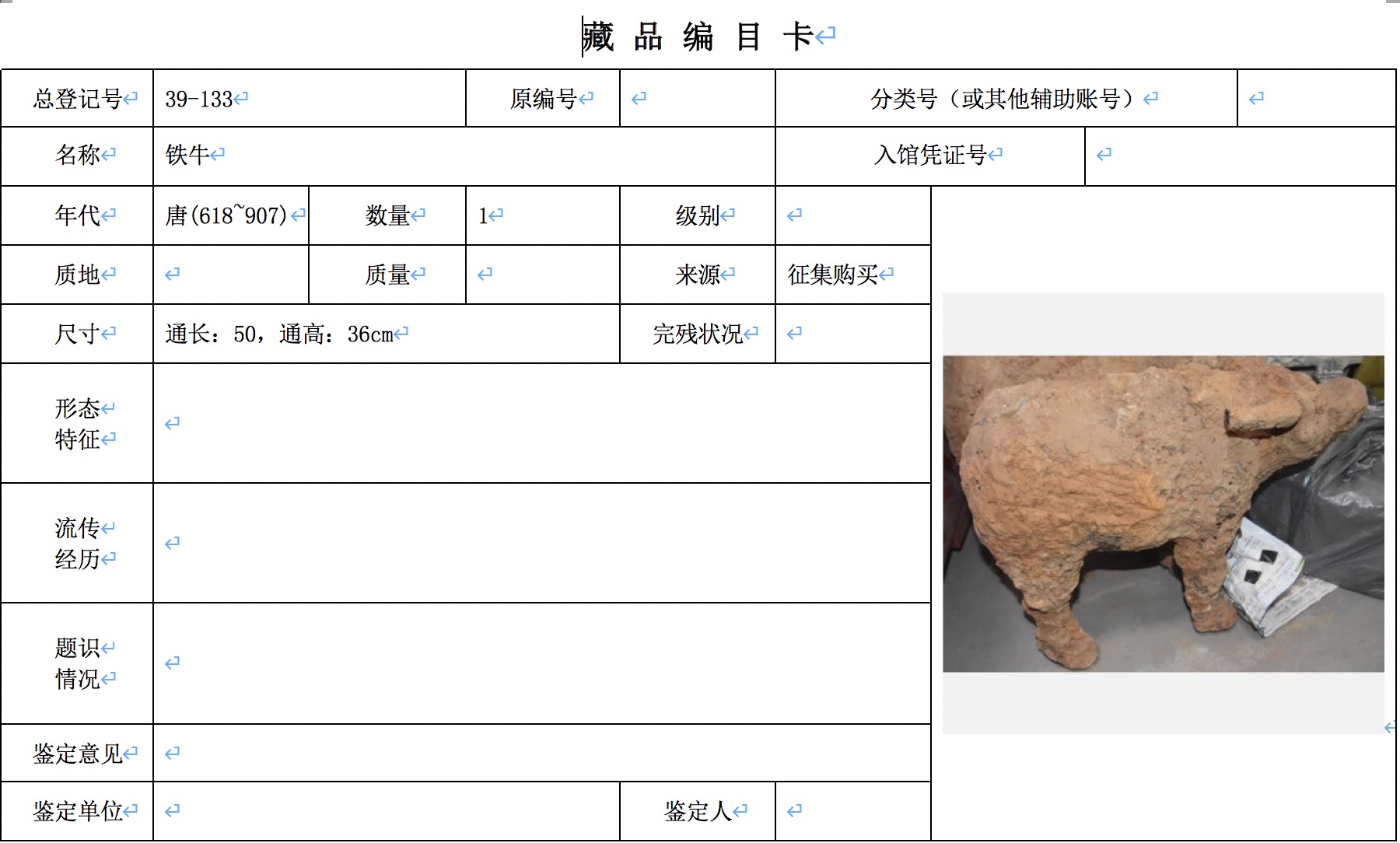1400x843 pixels.
Task: Select the 题识情况 label cell
Action: (x=77, y=663)
